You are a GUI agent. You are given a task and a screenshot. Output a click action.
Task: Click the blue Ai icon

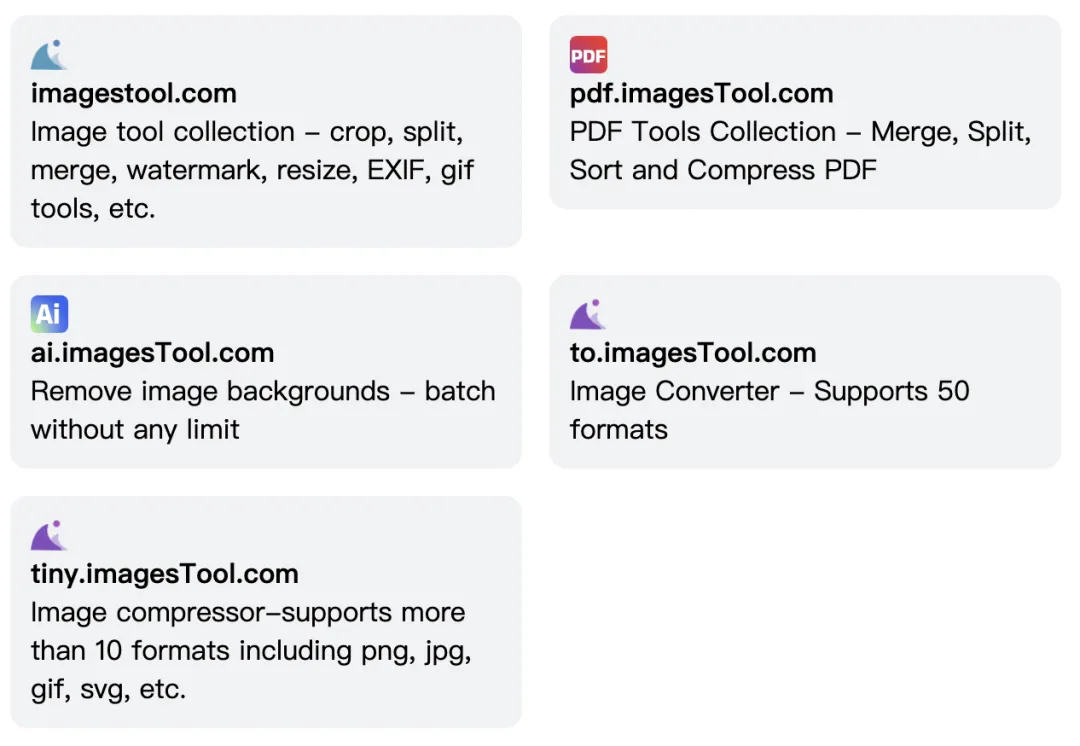click(49, 314)
